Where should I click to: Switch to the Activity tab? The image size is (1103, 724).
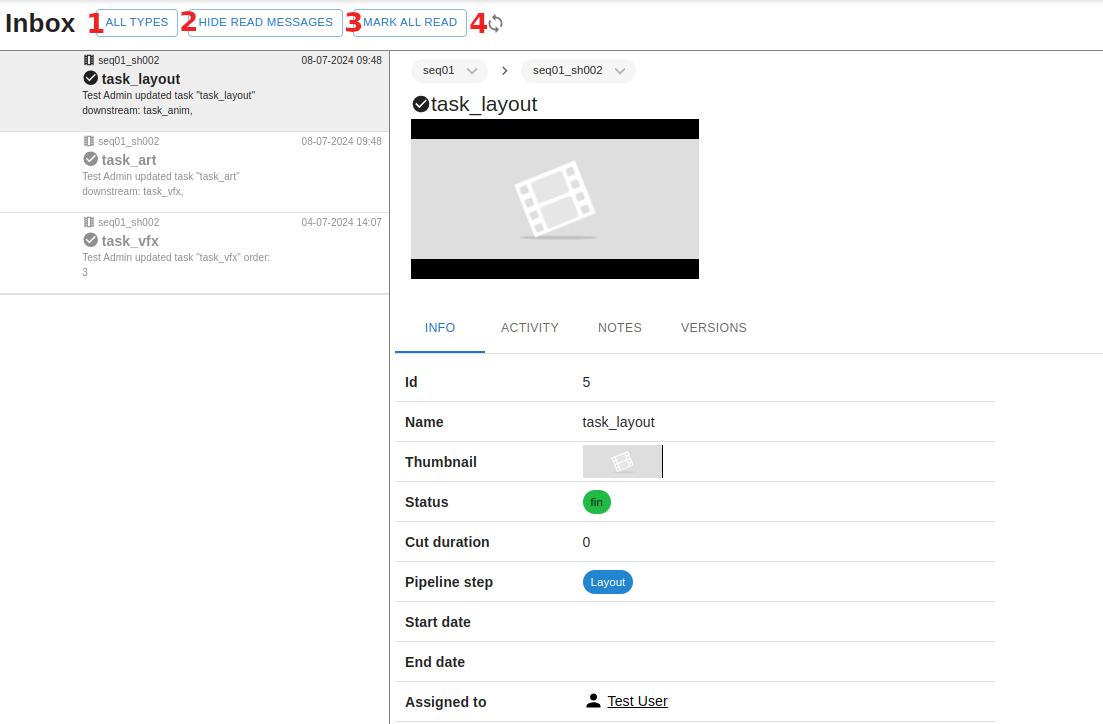pyautogui.click(x=529, y=328)
